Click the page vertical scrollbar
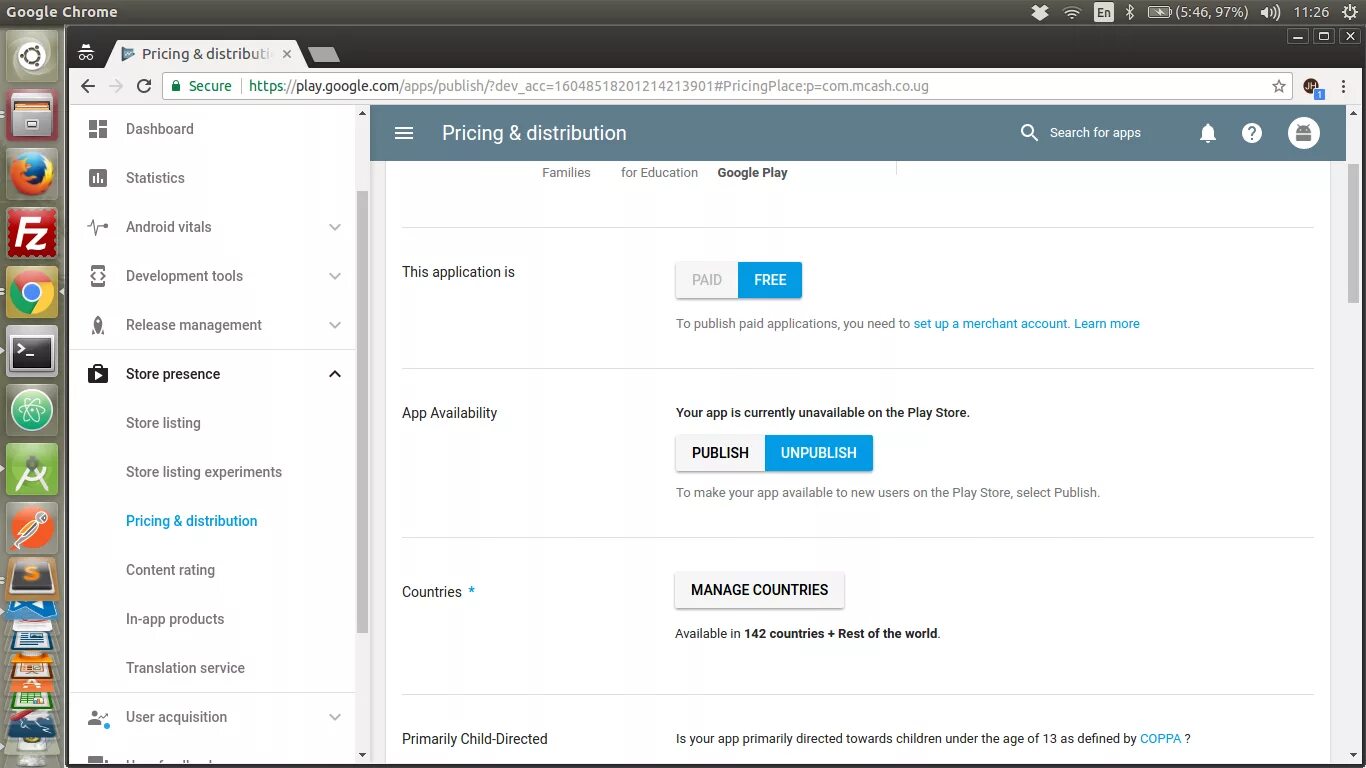Viewport: 1366px width, 768px height. 1353,235
